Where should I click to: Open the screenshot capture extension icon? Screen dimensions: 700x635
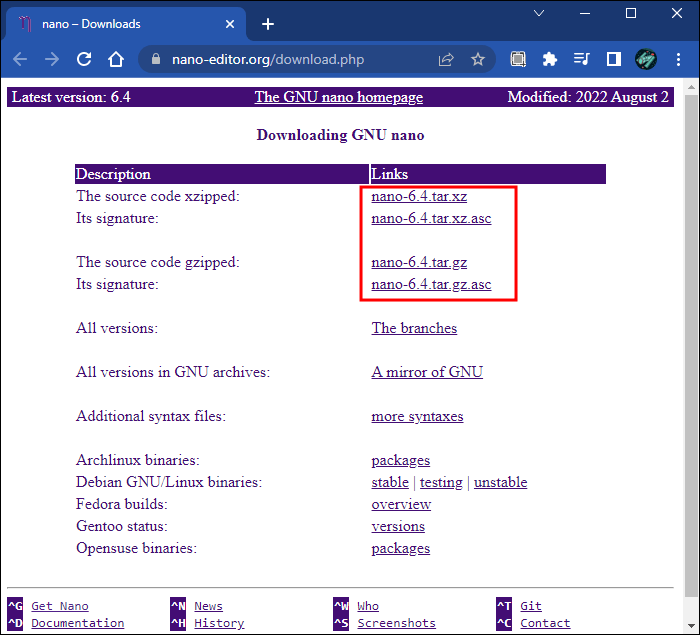click(x=518, y=59)
